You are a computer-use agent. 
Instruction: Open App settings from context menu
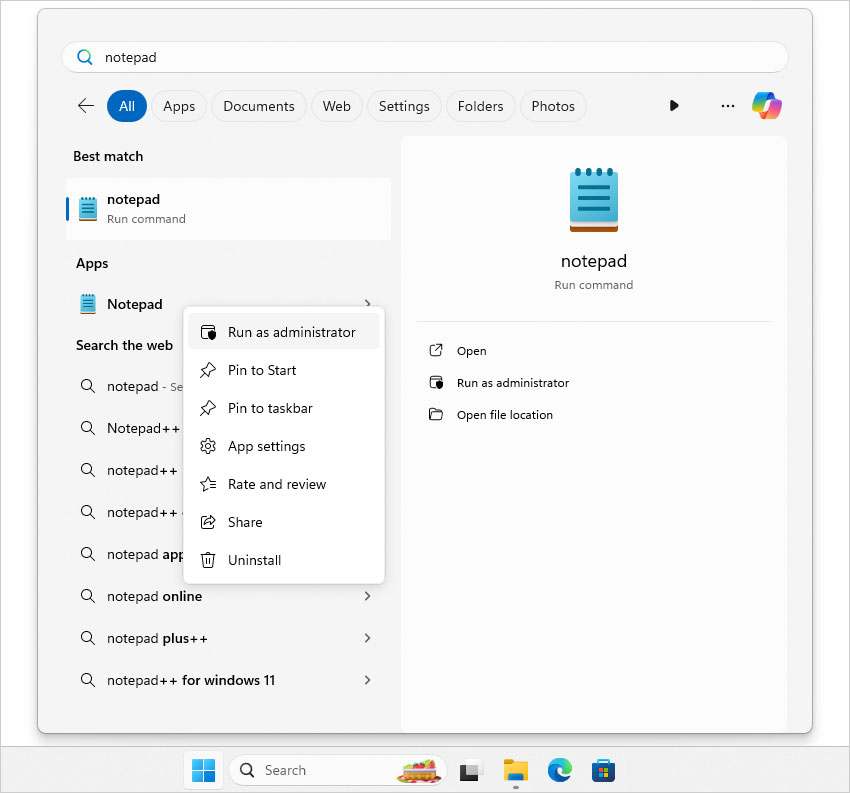click(x=284, y=446)
